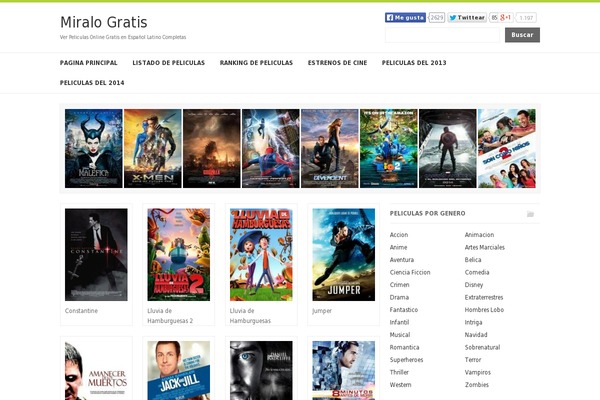The image size is (600, 400).
Task: Select the Sobrenatural genre
Action: tap(483, 348)
